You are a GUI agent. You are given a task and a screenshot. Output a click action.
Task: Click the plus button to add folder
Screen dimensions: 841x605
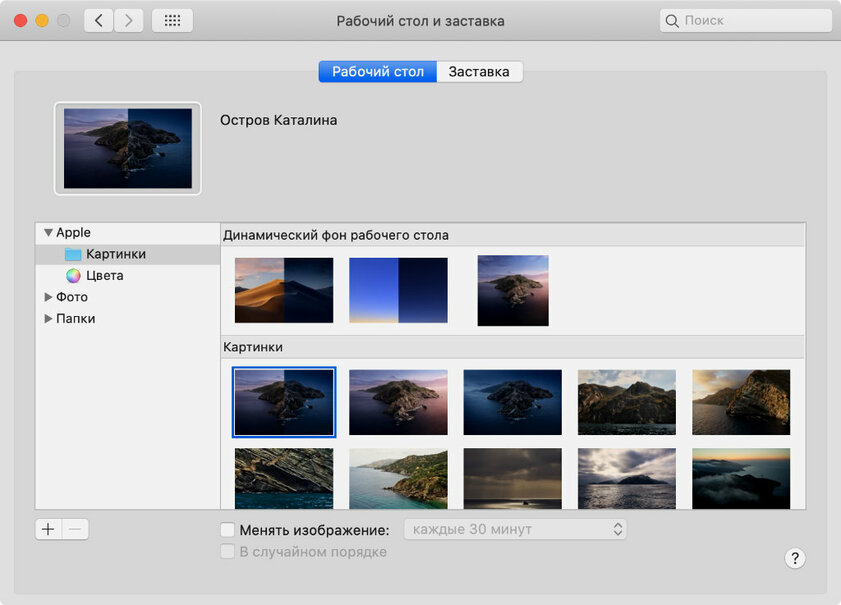[x=48, y=529]
